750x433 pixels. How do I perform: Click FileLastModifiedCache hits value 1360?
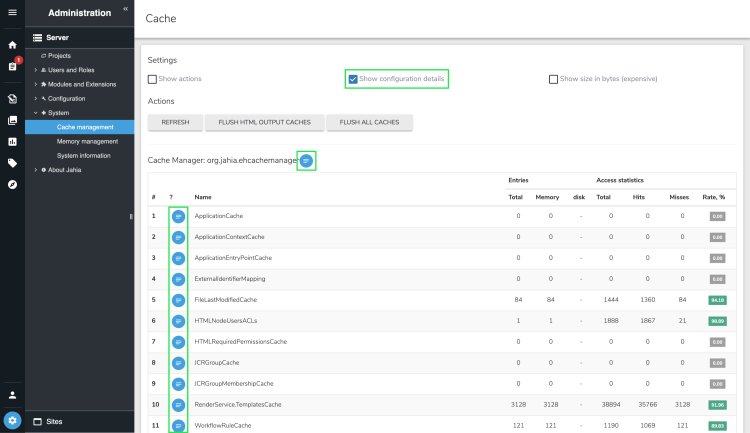click(x=648, y=300)
